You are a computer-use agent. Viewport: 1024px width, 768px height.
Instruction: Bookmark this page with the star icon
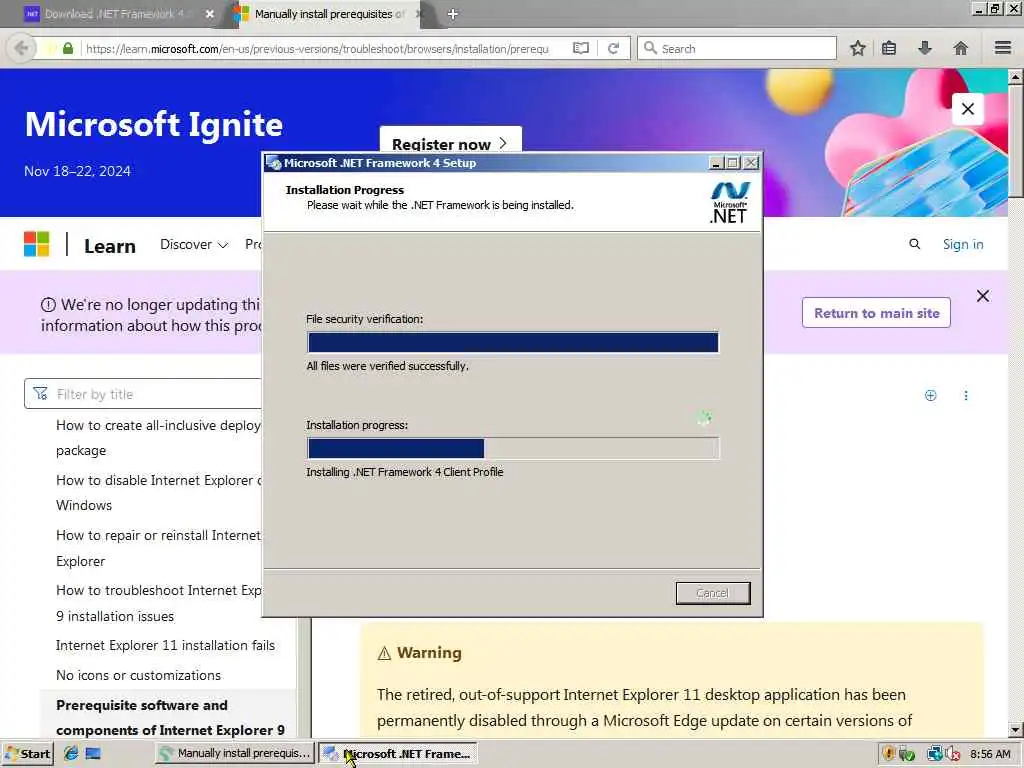click(x=857, y=48)
